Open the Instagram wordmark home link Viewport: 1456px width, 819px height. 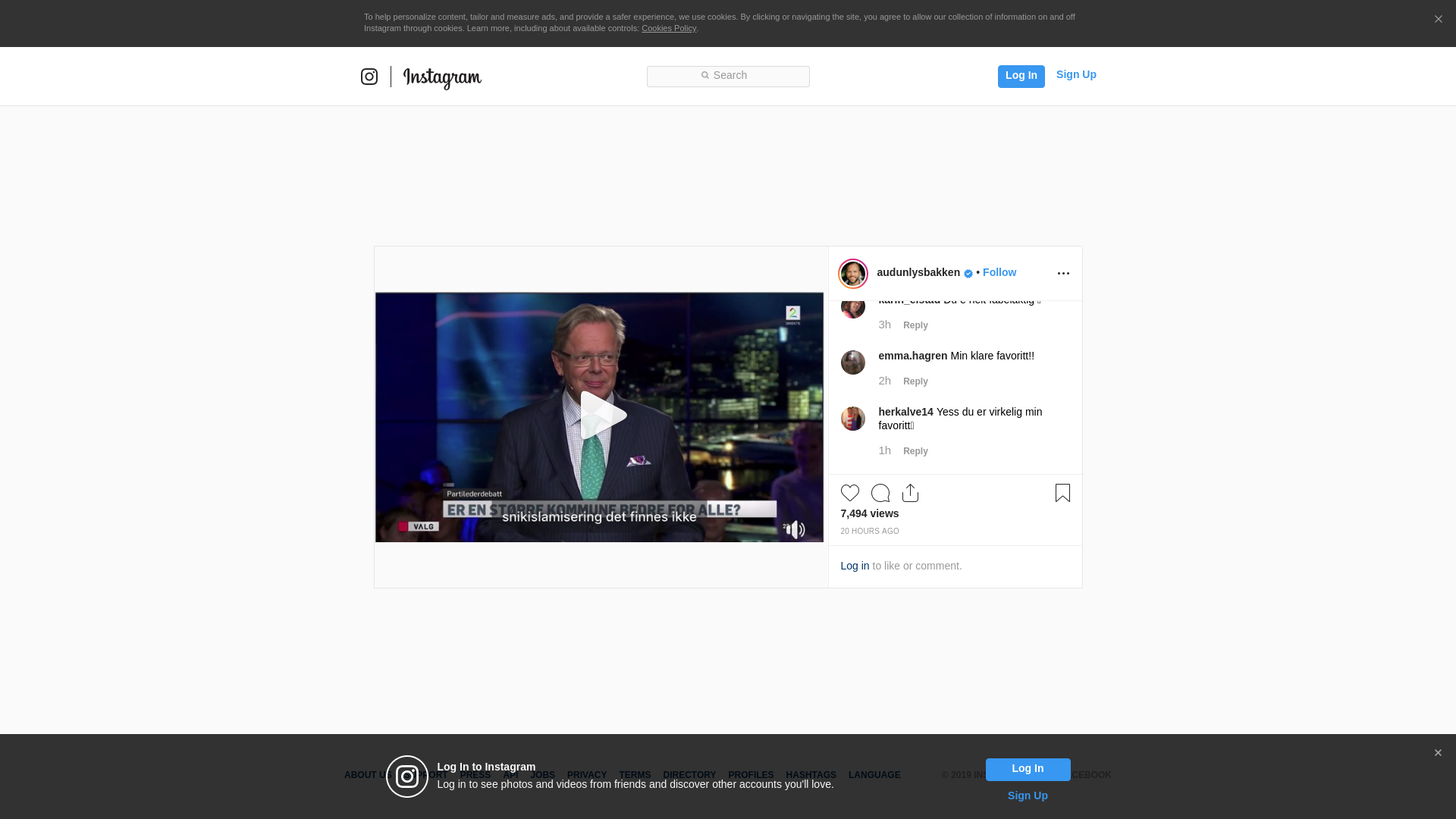[x=442, y=77]
